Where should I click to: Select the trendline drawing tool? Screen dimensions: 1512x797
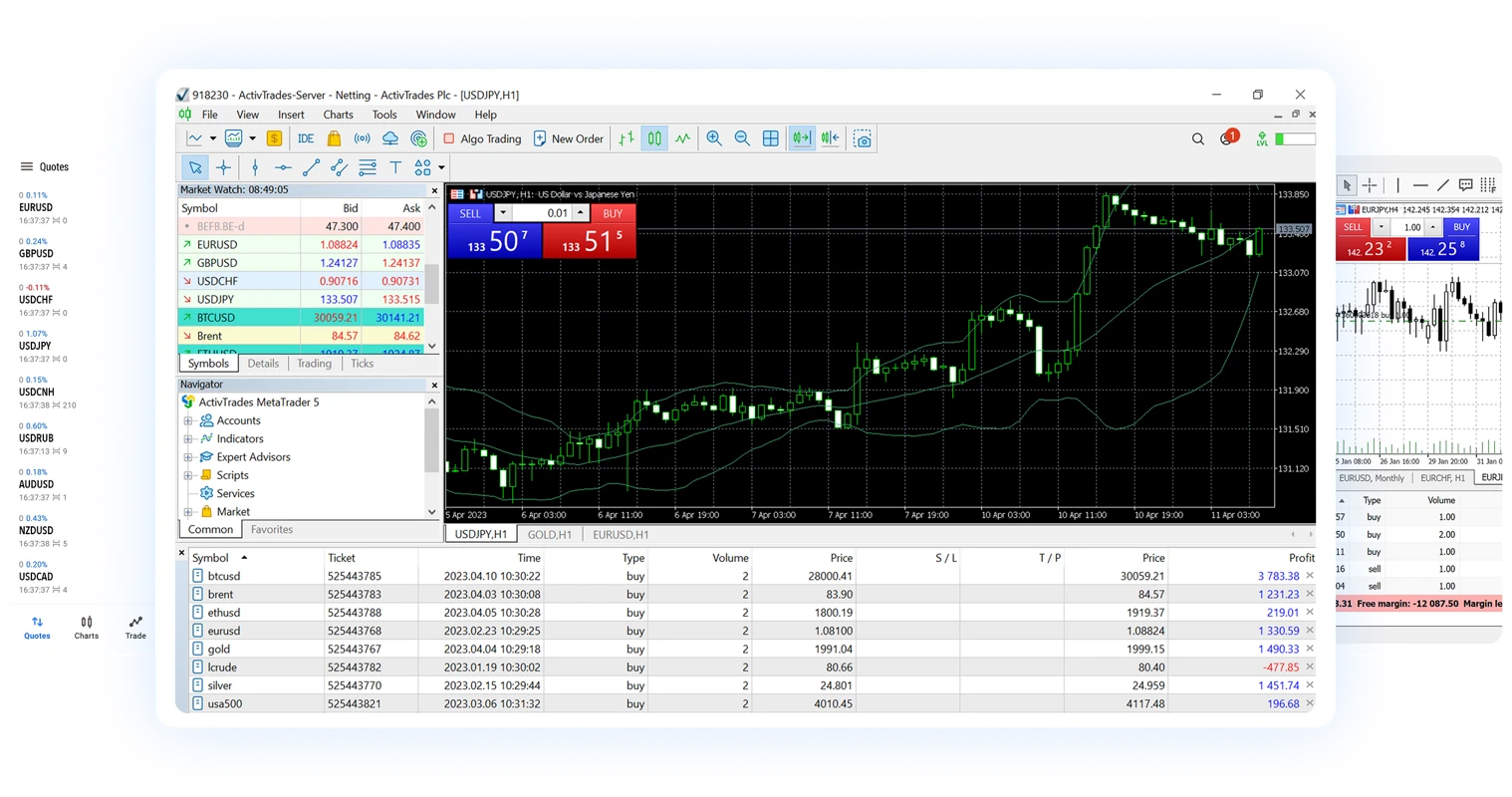pos(311,167)
